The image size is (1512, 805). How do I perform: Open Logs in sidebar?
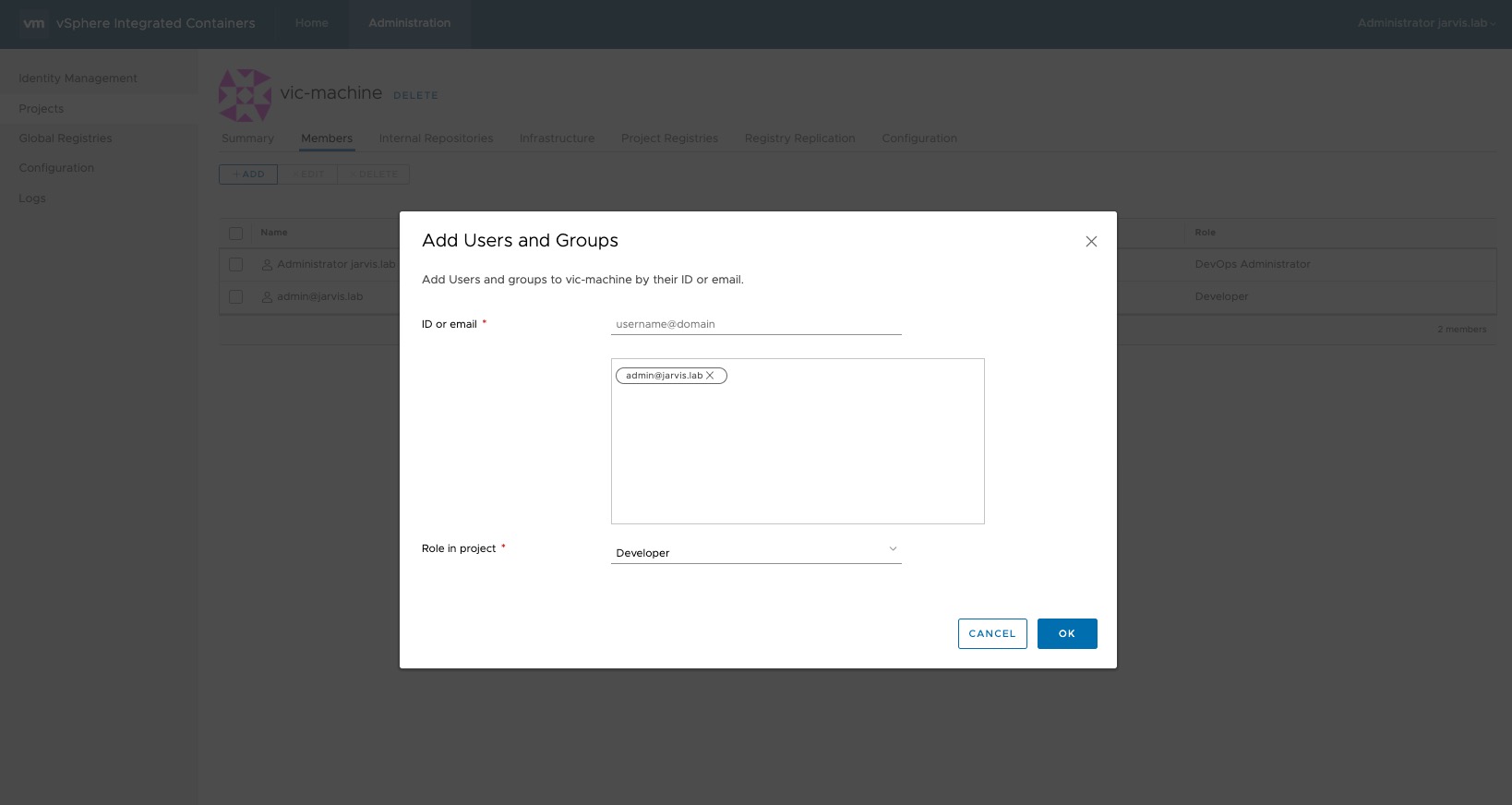click(32, 198)
